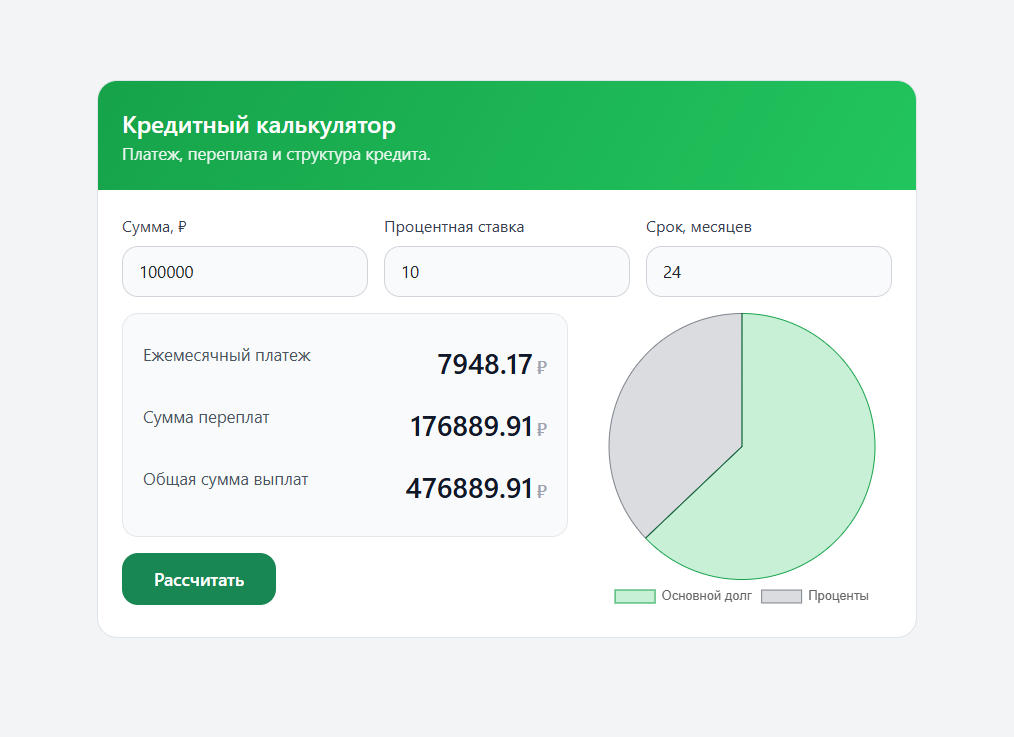
Task: Click the 'Сумма, ₽' input field
Action: (x=244, y=271)
